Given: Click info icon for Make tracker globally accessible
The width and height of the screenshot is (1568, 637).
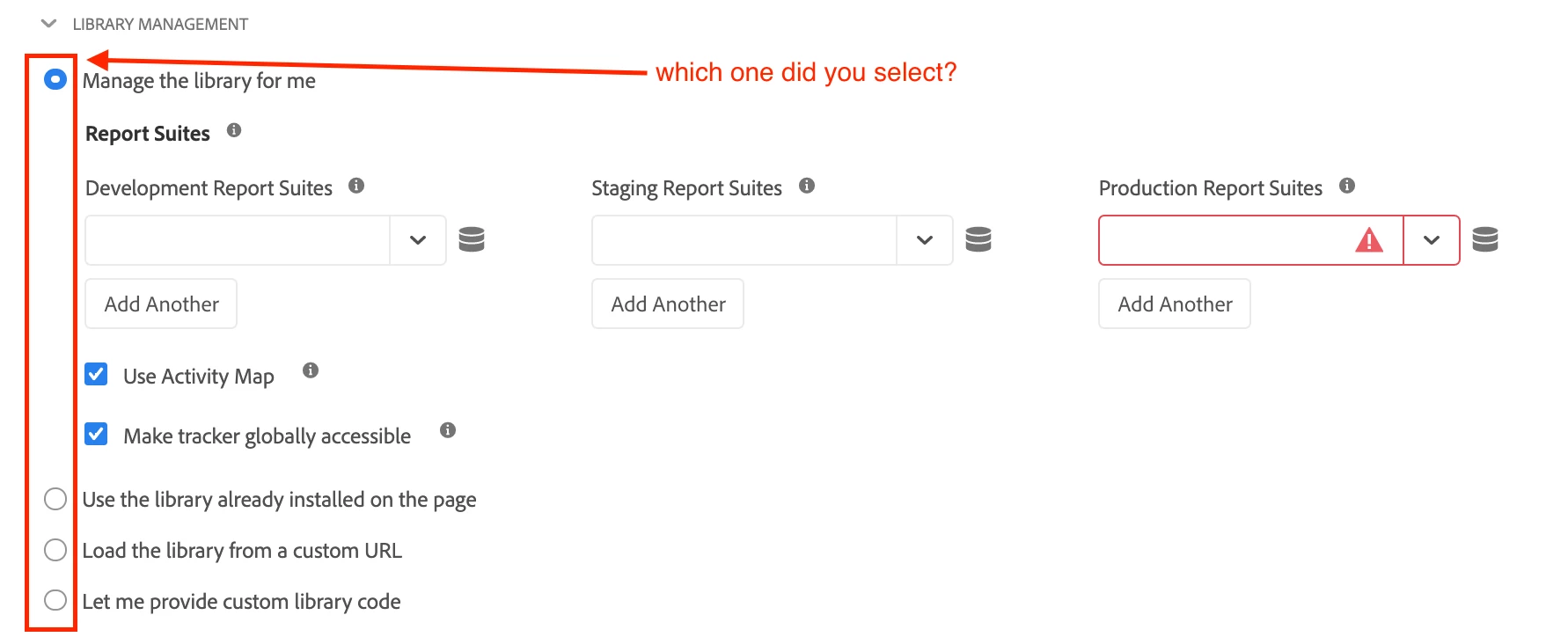Looking at the screenshot, I should 448,430.
